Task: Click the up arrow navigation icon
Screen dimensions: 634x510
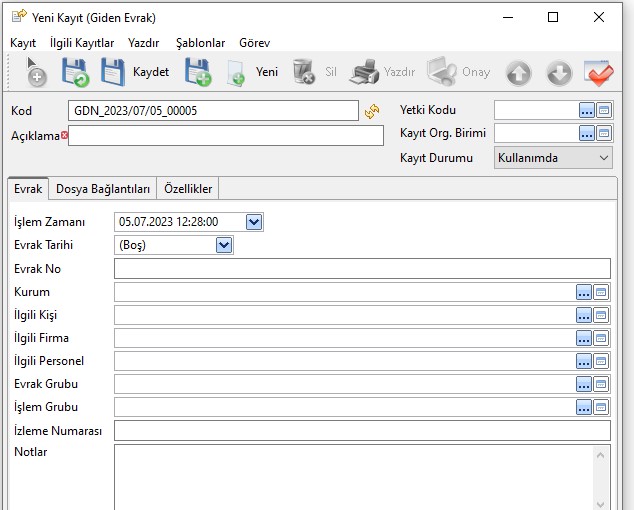Action: pos(518,72)
